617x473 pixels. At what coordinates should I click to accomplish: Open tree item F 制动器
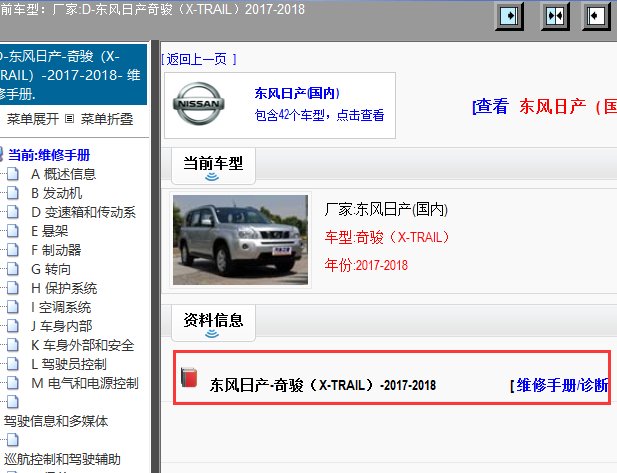[56, 250]
